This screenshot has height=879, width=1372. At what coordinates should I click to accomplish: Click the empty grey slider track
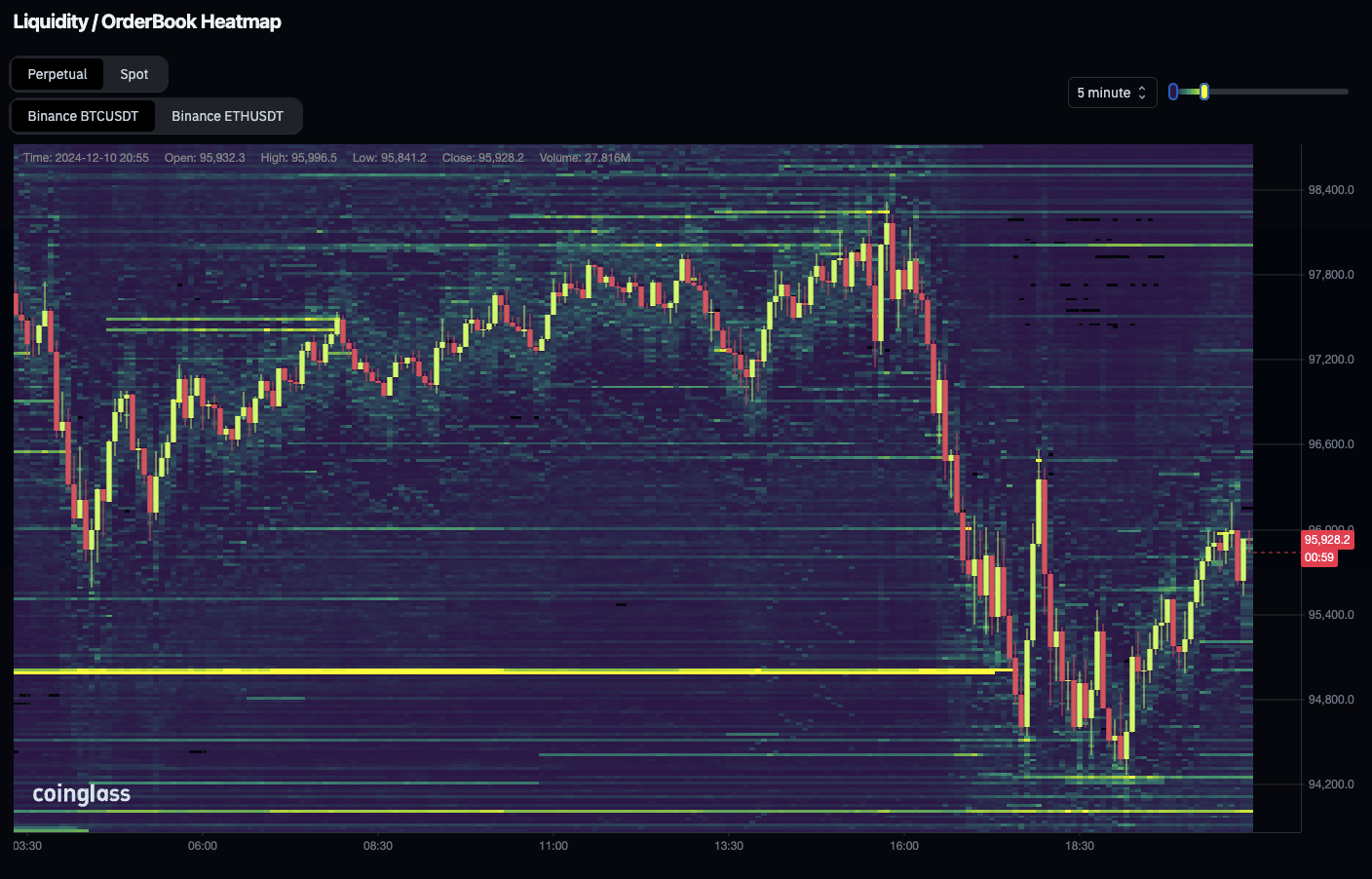click(x=1278, y=92)
